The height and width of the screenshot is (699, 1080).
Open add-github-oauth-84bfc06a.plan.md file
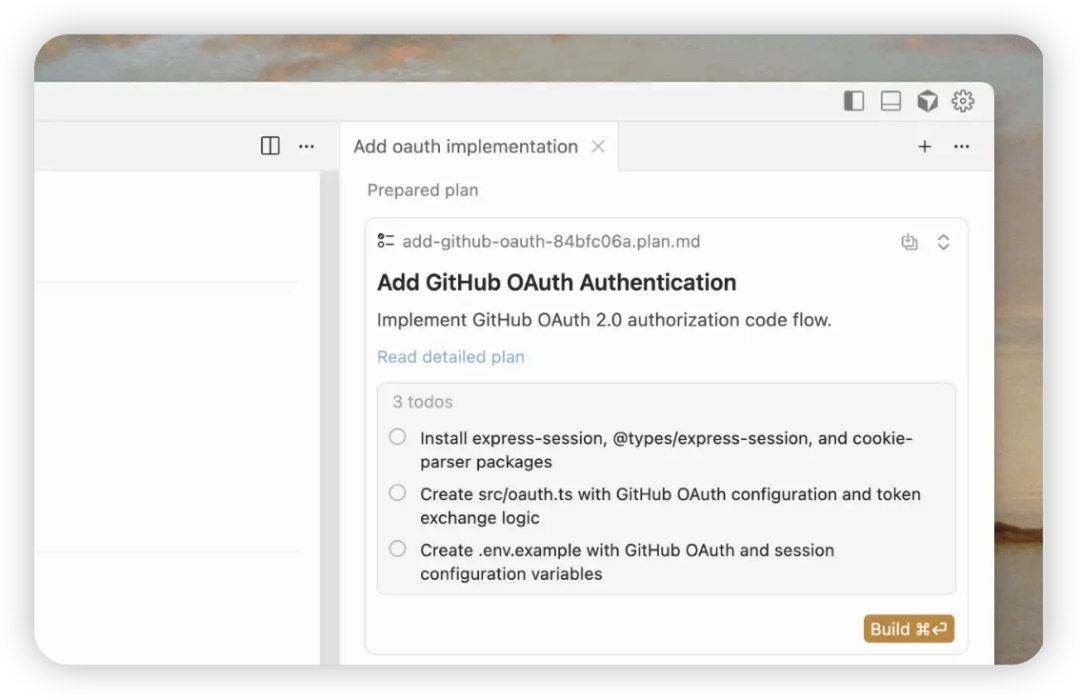551,242
